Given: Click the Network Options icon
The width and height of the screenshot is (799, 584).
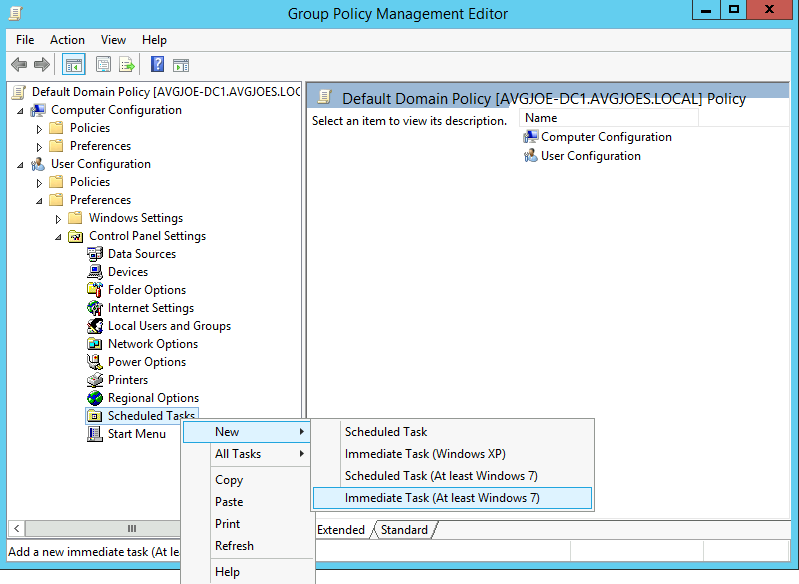Looking at the screenshot, I should [x=95, y=344].
